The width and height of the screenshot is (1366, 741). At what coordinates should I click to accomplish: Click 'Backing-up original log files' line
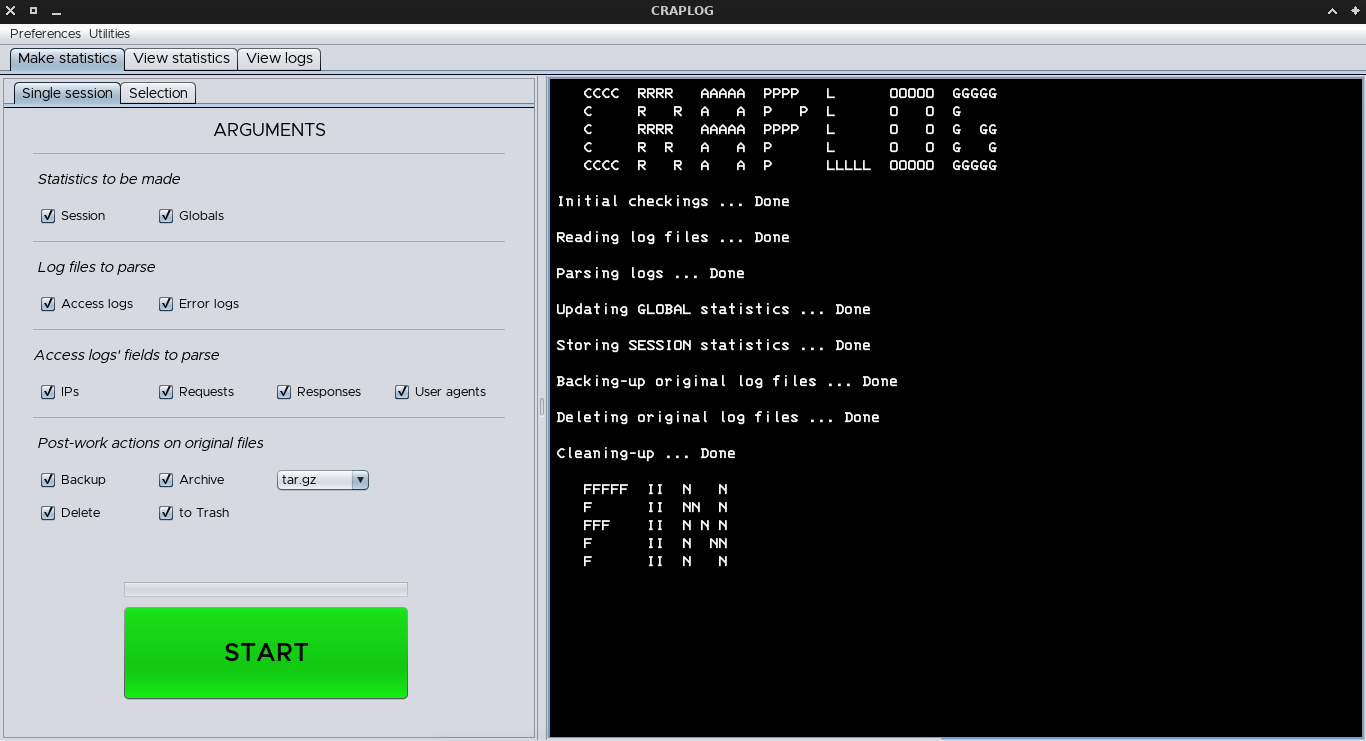tap(727, 382)
